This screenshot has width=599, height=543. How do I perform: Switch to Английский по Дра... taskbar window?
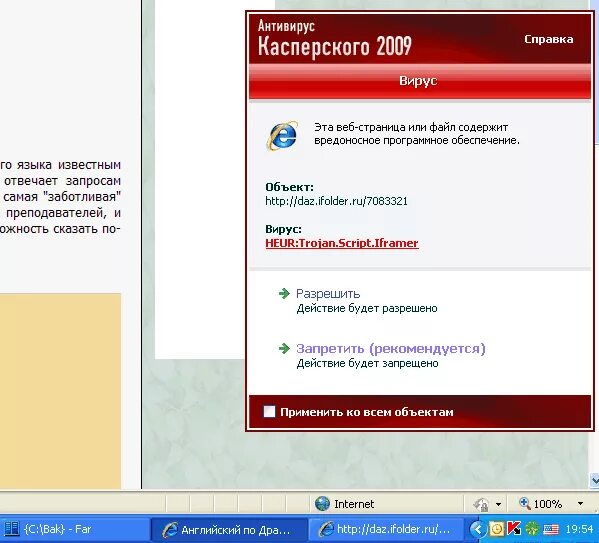(x=230, y=530)
